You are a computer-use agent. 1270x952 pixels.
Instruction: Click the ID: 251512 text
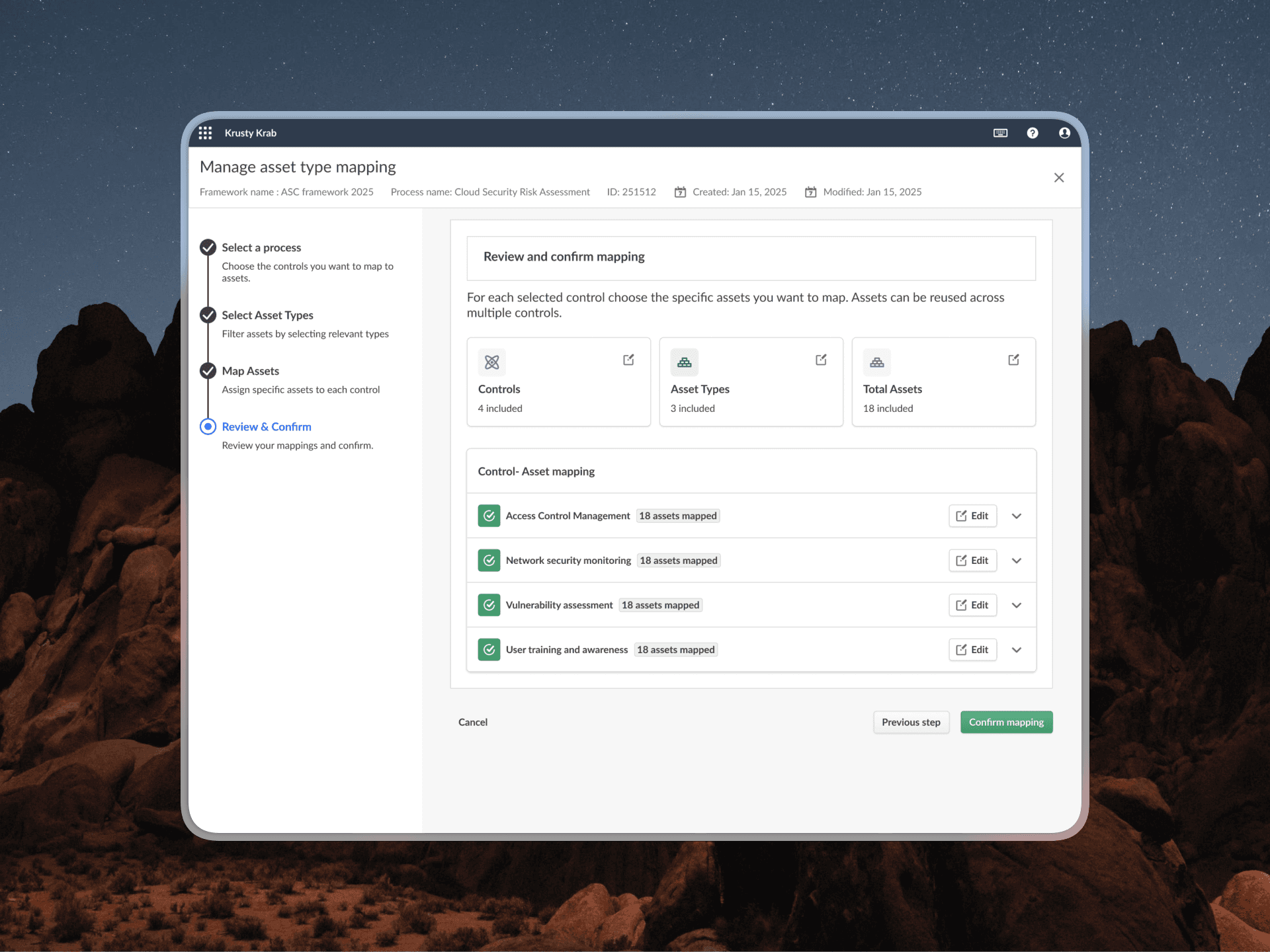(632, 192)
